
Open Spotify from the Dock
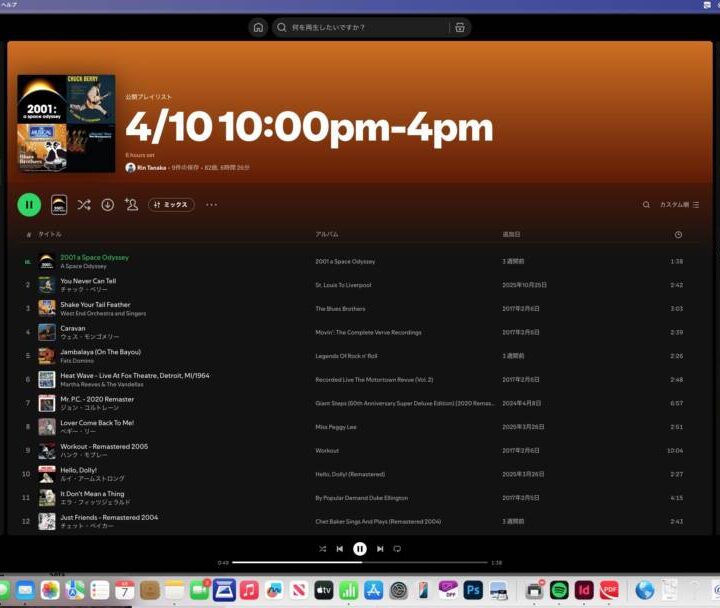coord(559,590)
